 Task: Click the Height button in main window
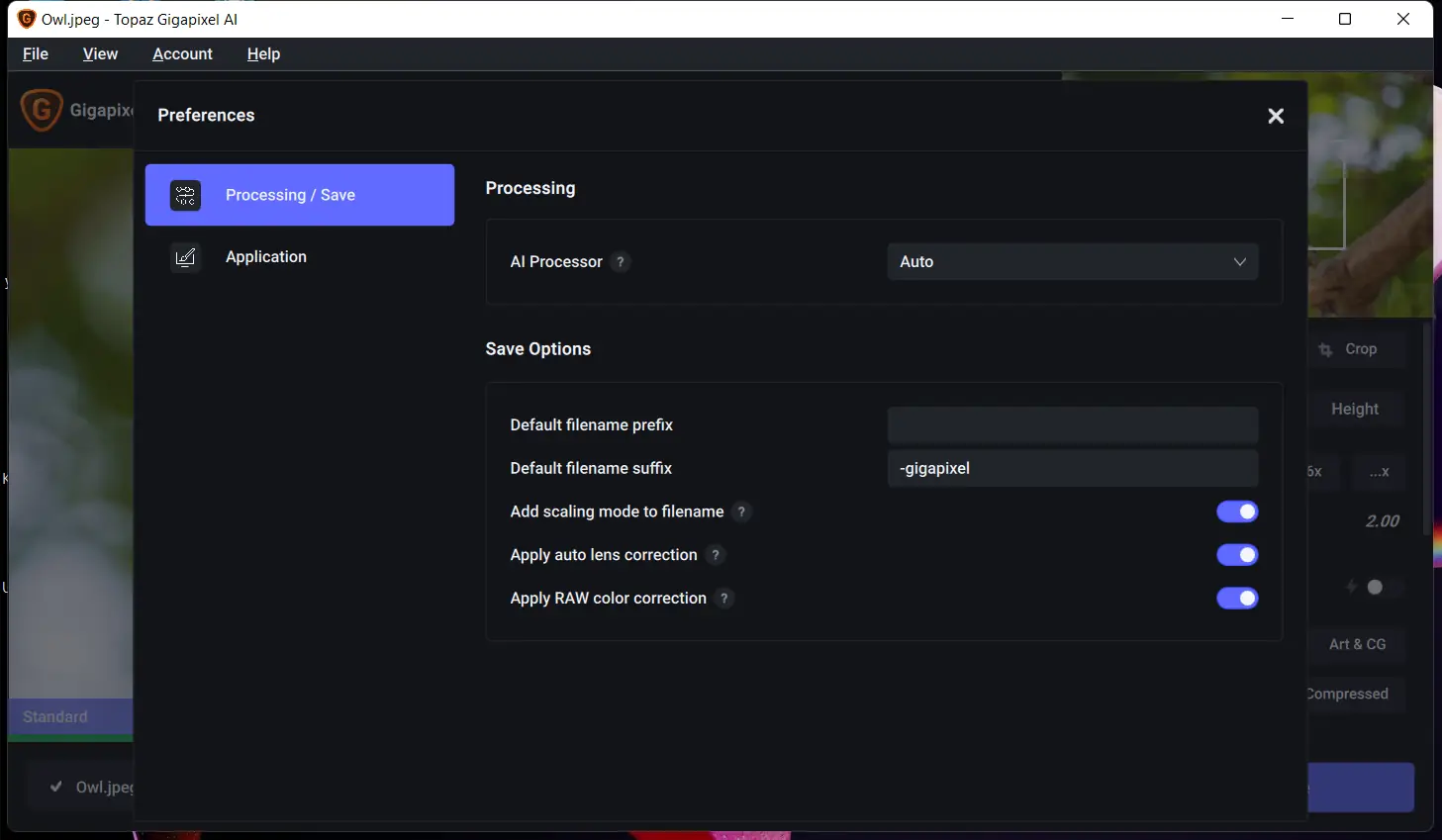pos(1356,410)
